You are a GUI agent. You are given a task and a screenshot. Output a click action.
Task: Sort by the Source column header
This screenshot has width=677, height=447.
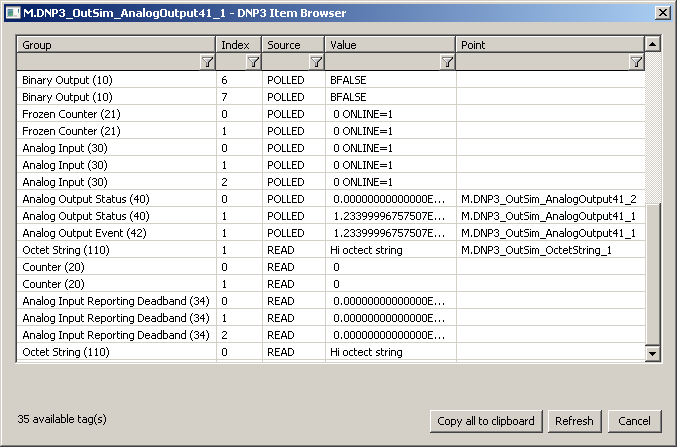click(292, 45)
